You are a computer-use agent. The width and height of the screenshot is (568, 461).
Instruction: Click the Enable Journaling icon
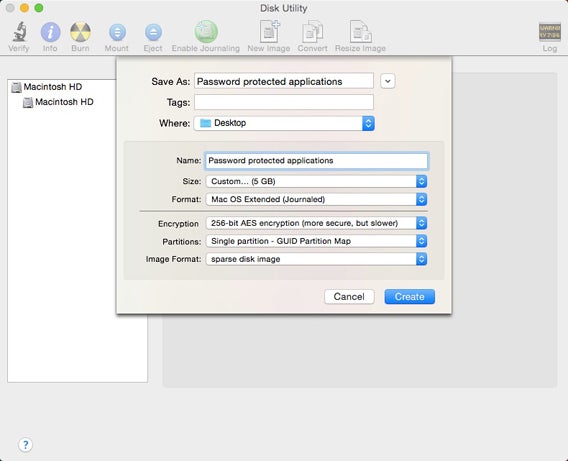[206, 32]
